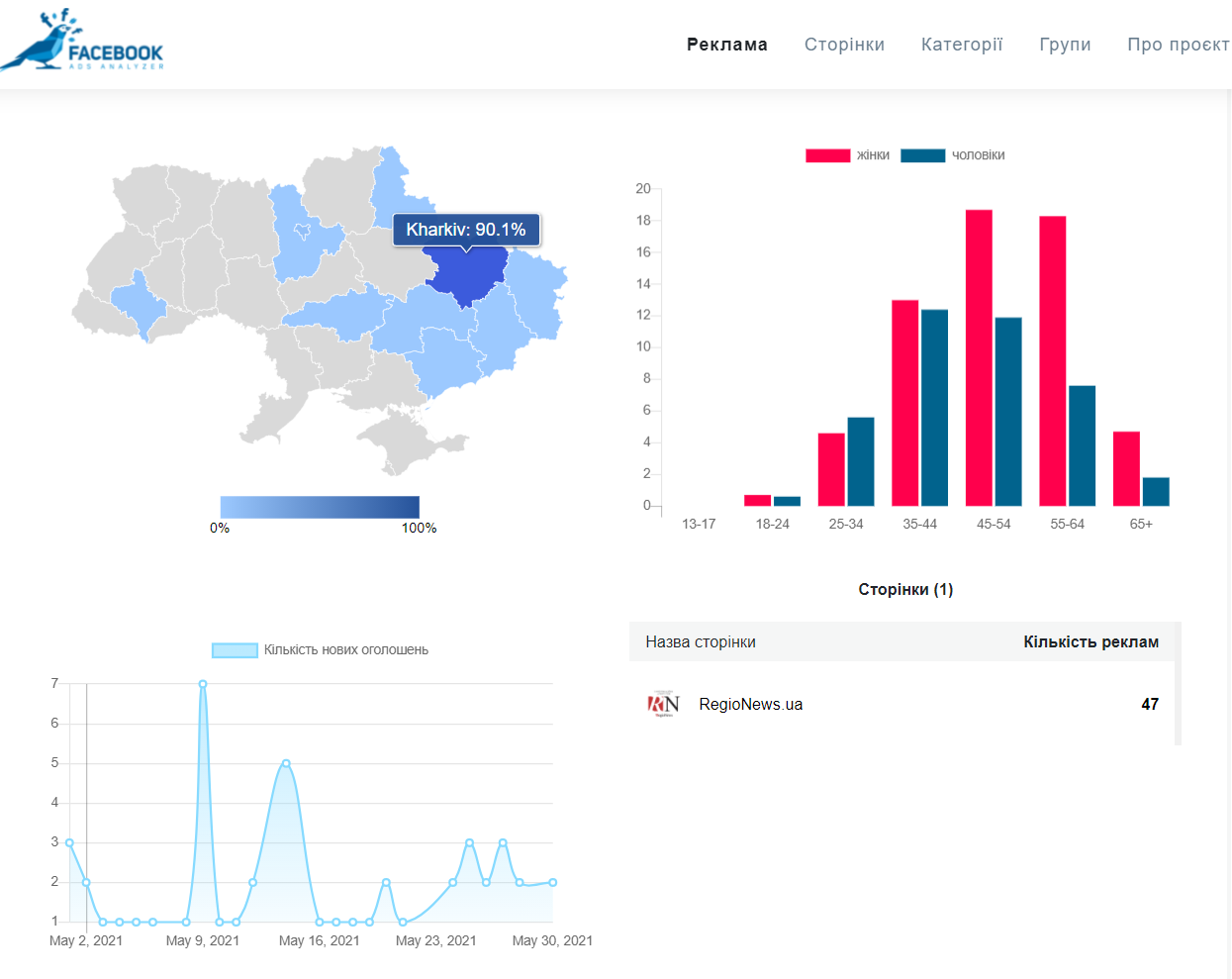Navigate to the Групи section
The width and height of the screenshot is (1232, 979).
pyautogui.click(x=1065, y=45)
